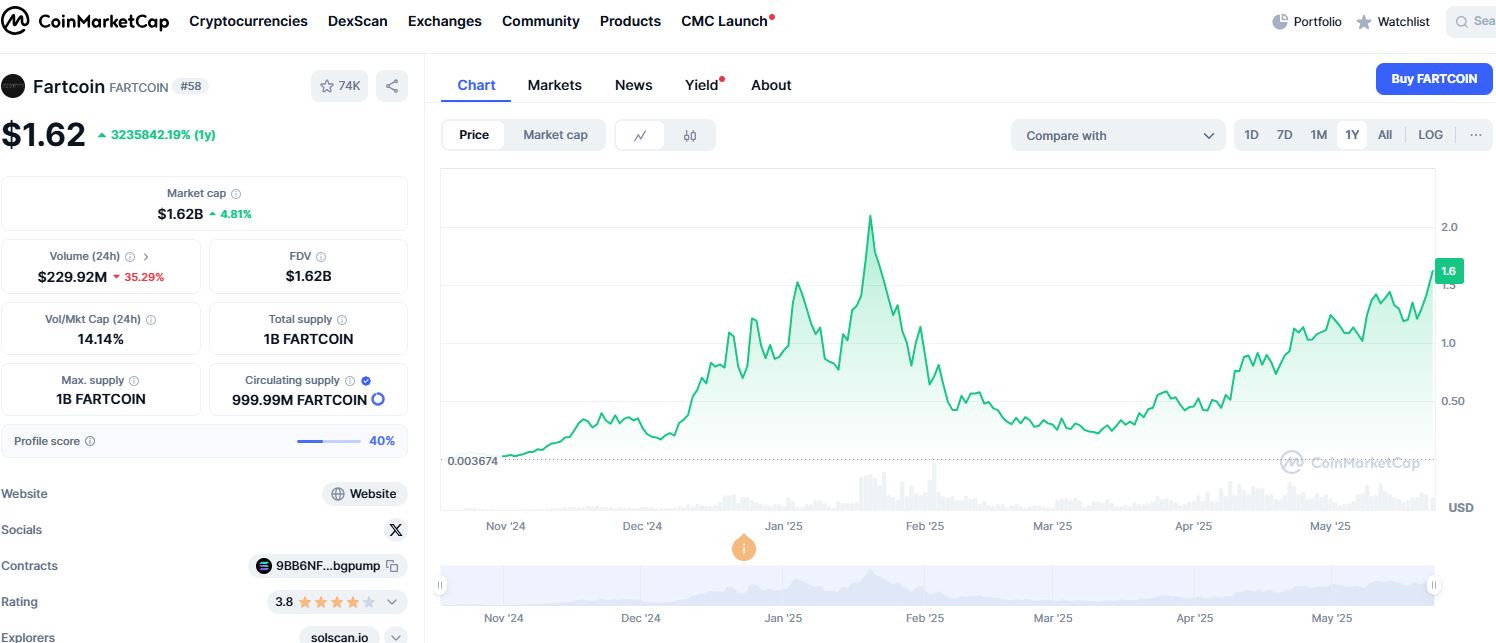Select the Market cap chart toggle
1496x643 pixels.
(555, 135)
